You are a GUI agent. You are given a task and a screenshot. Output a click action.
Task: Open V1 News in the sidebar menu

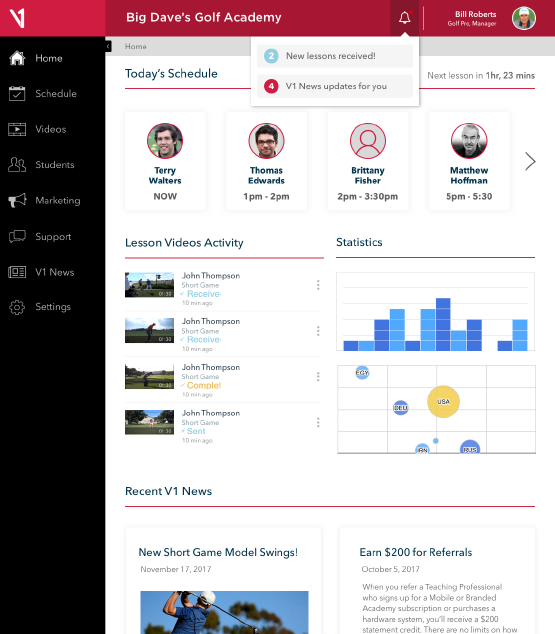click(55, 272)
